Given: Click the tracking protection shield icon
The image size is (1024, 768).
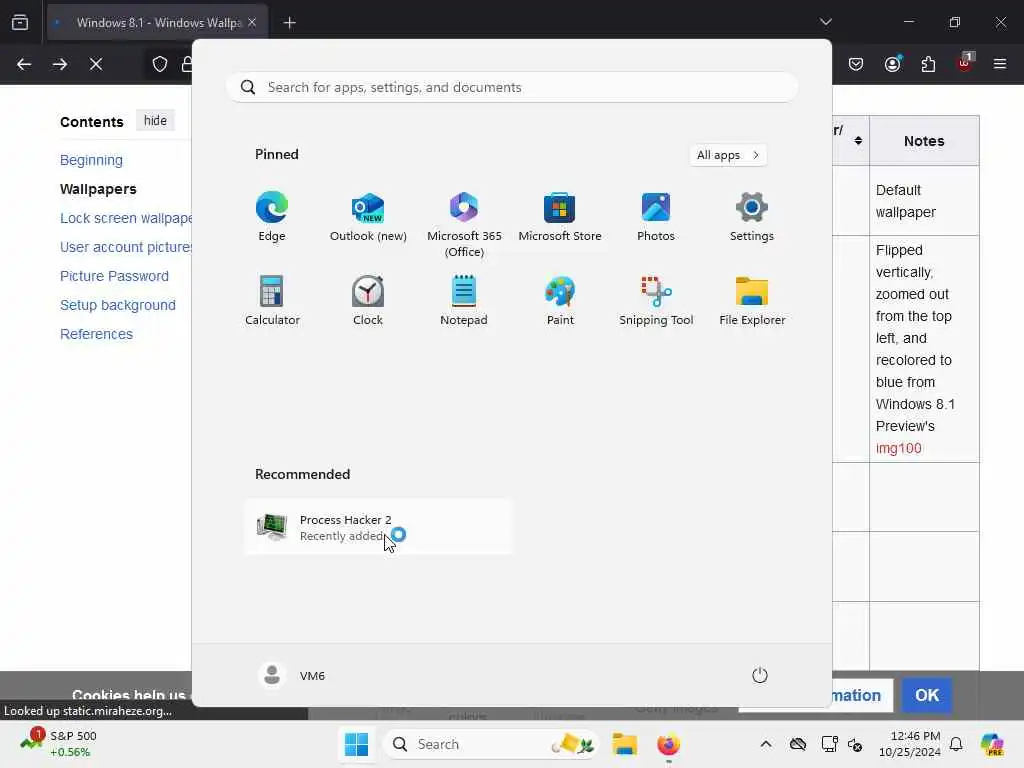Looking at the screenshot, I should click(x=160, y=64).
